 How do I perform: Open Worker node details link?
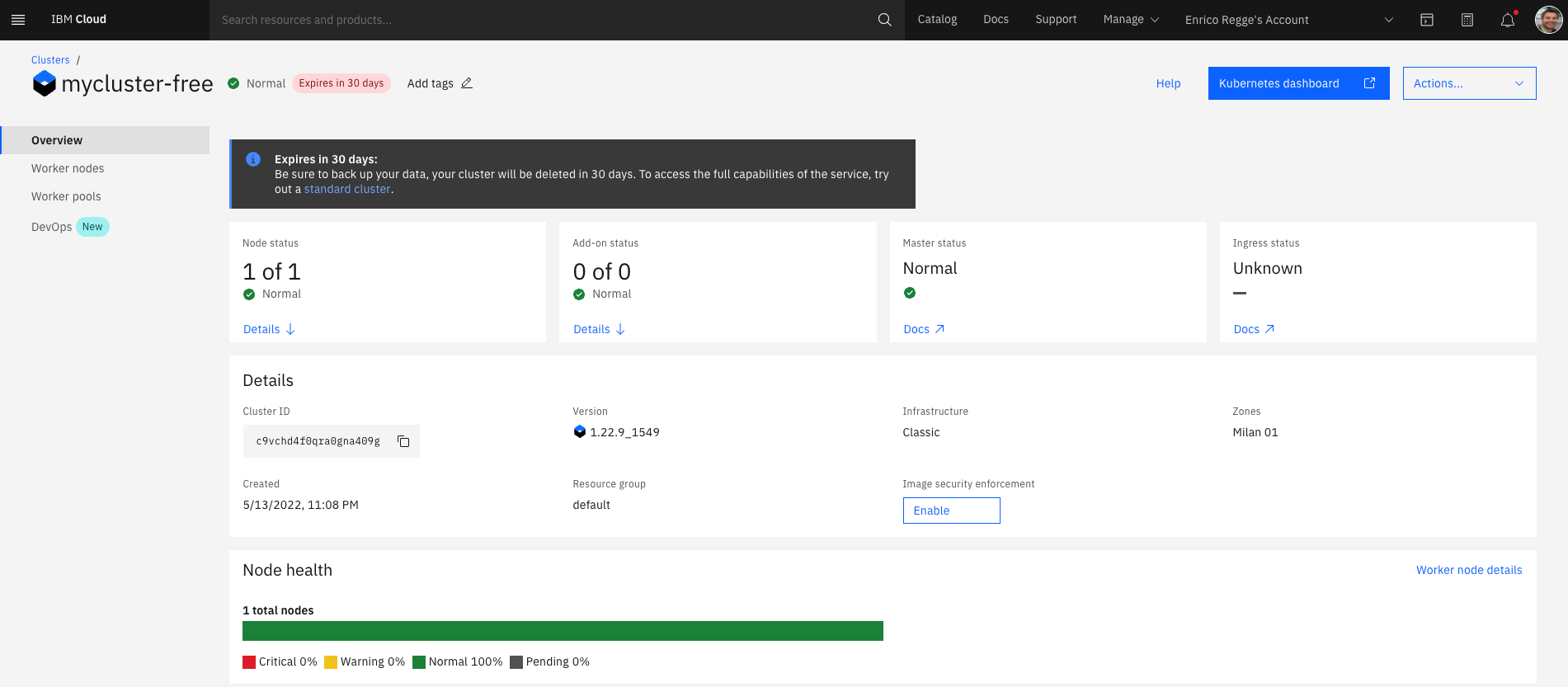(x=1469, y=570)
